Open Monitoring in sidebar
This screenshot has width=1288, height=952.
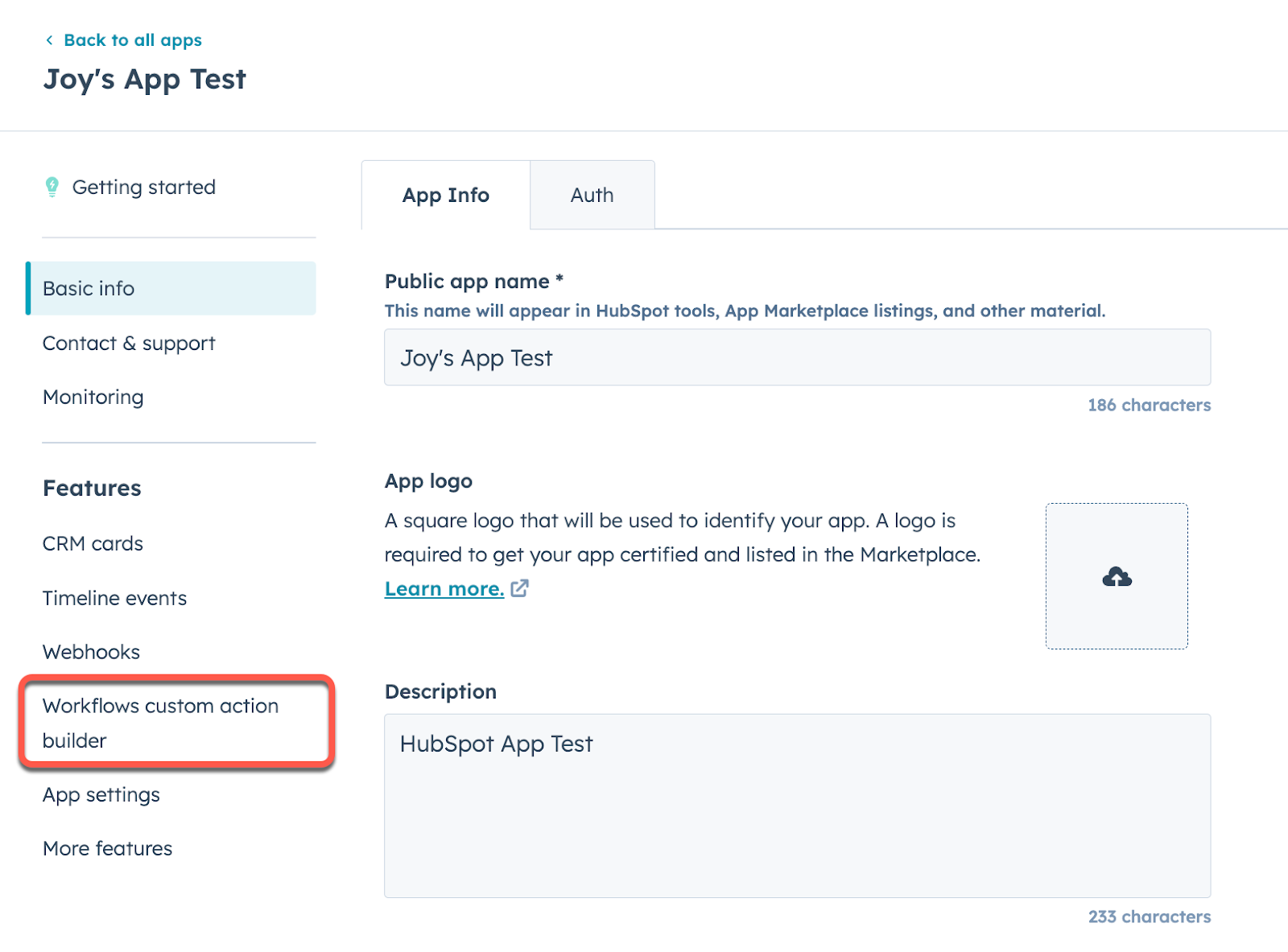(x=93, y=398)
